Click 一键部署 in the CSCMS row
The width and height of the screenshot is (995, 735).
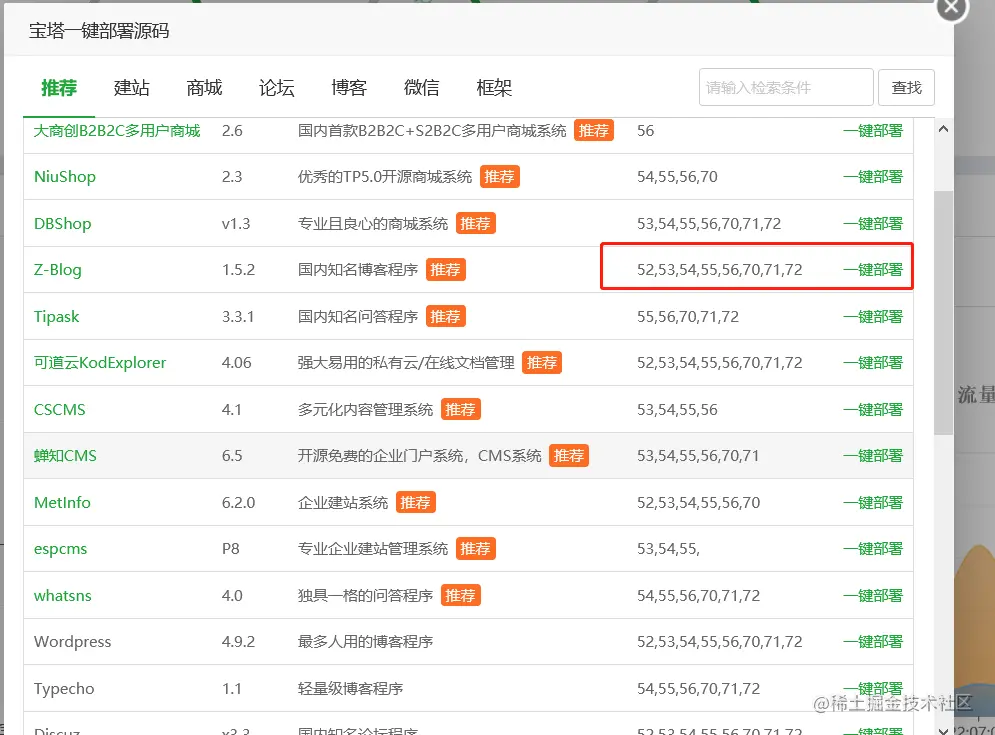[873, 409]
